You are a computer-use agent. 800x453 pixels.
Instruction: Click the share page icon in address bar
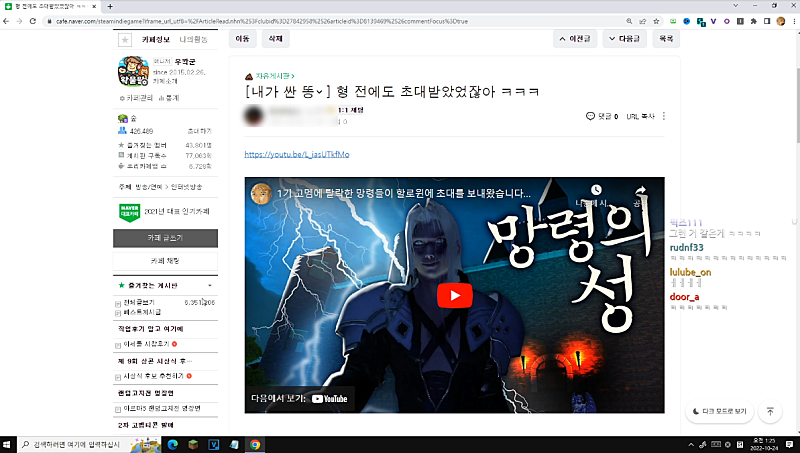click(643, 21)
